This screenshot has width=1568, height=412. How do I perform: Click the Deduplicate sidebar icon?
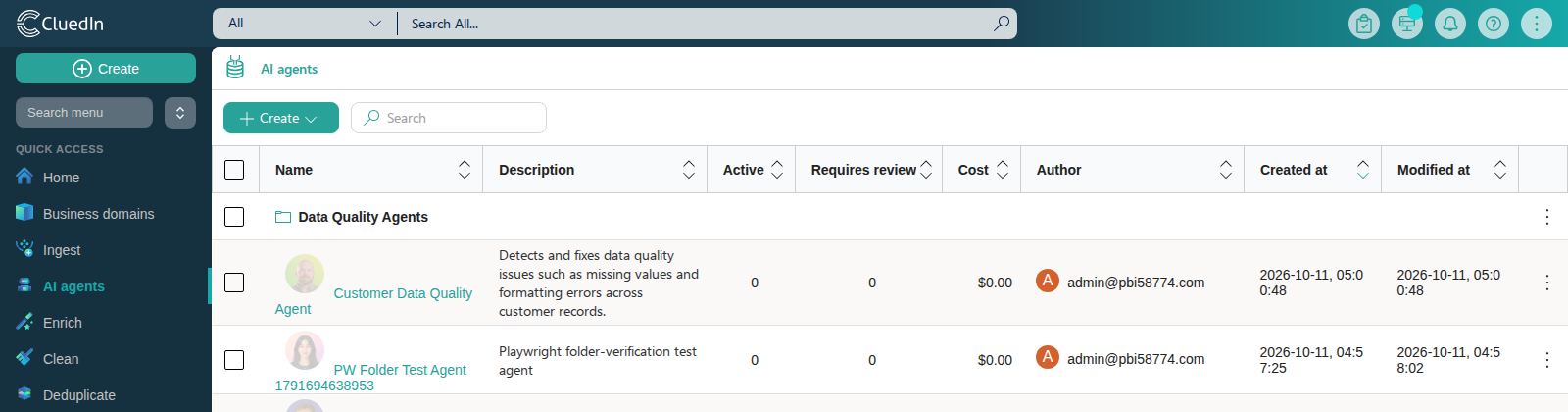point(24,394)
